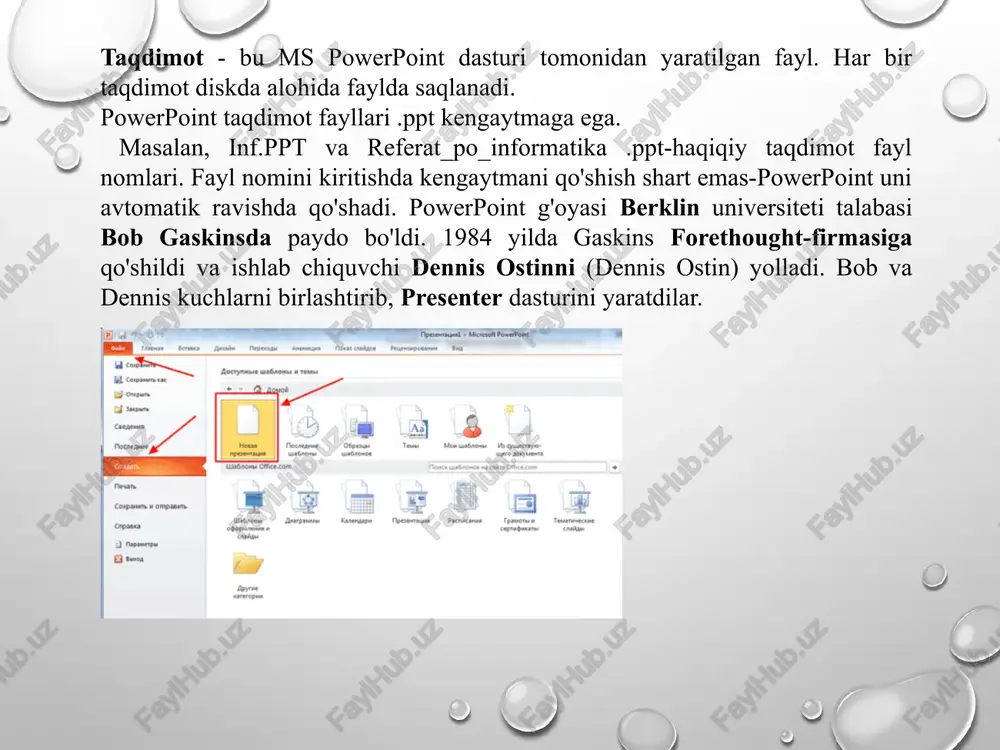1000x750 pixels.
Task: Open Сохранить и отправить section
Action: point(151,506)
